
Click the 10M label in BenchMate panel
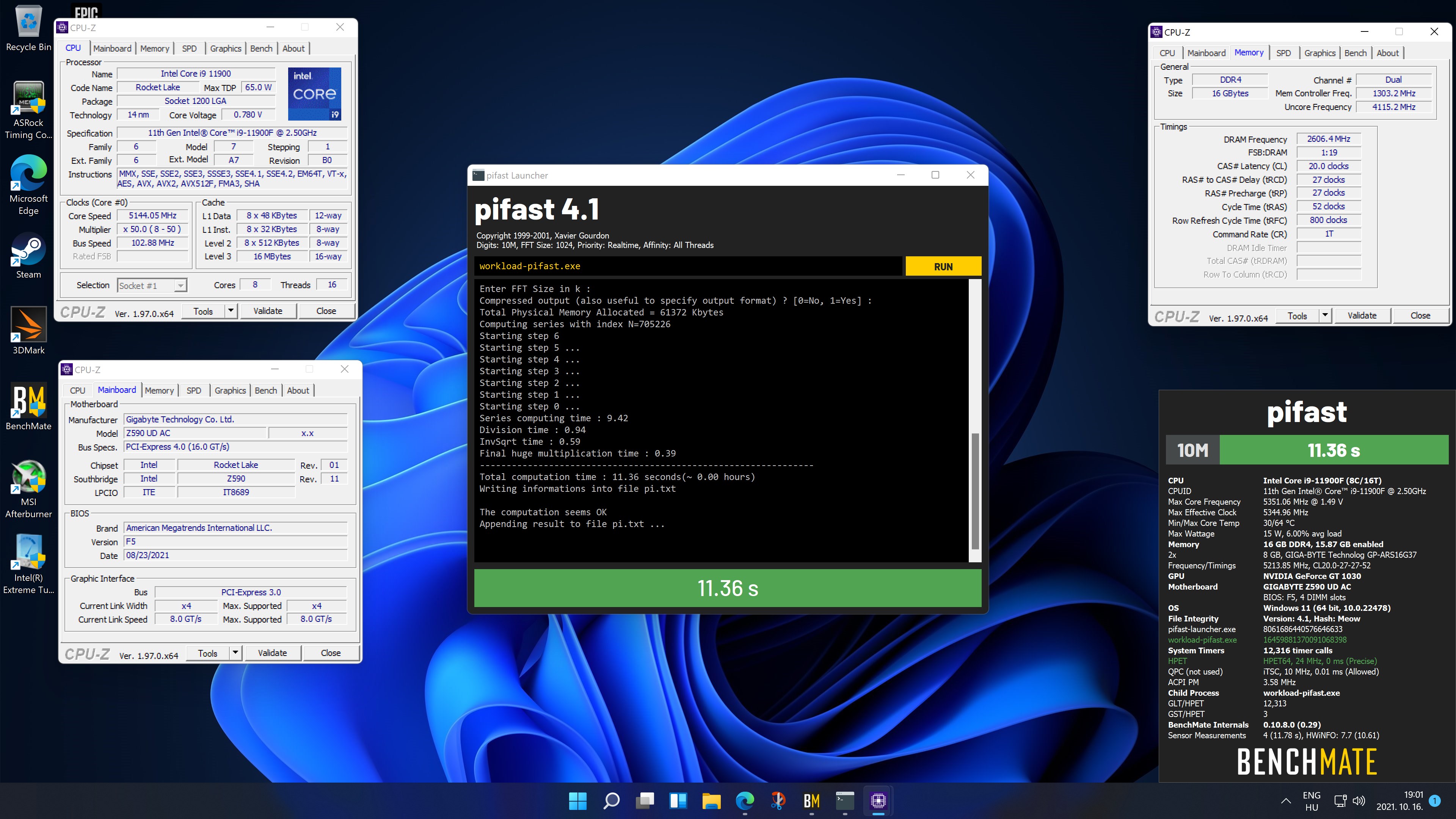click(1192, 450)
